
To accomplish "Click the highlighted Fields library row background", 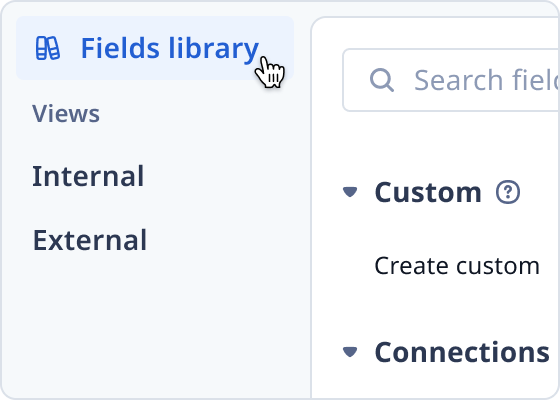I will pyautogui.click(x=155, y=48).
